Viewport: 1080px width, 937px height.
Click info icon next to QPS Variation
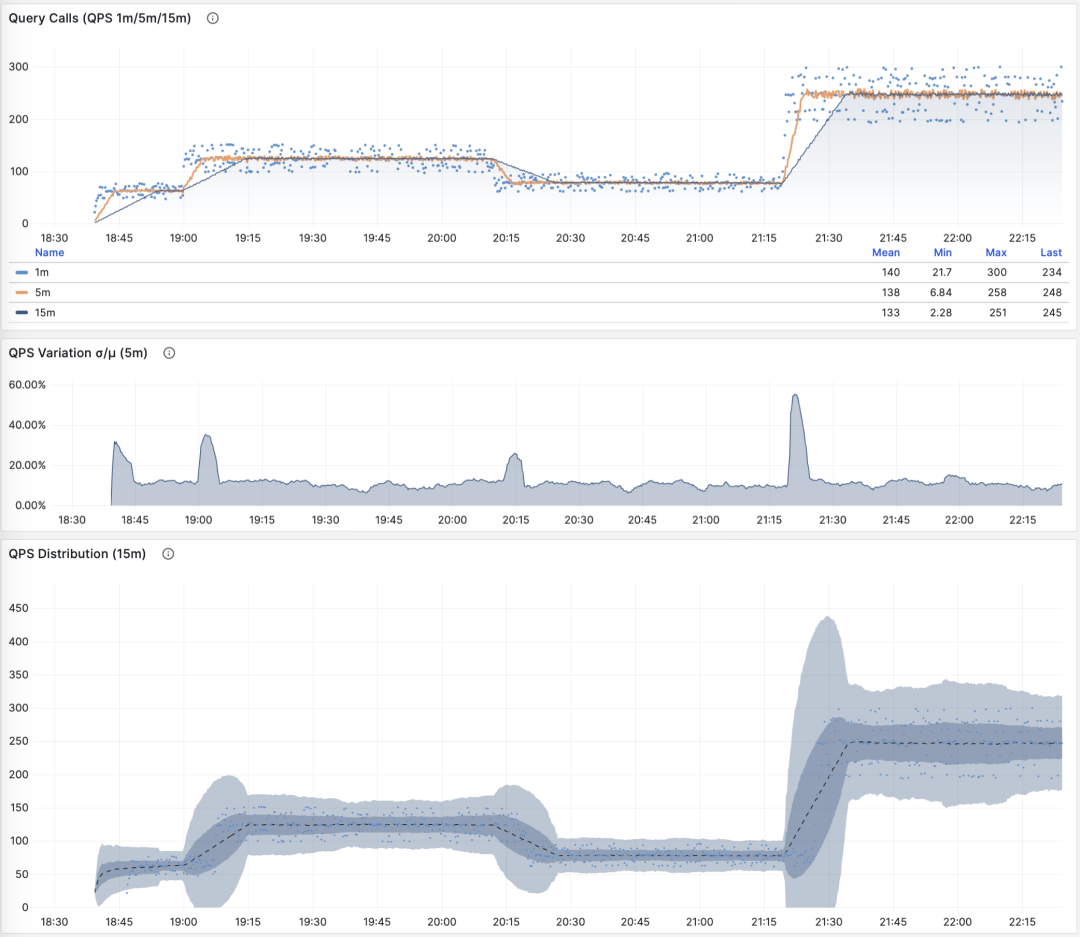coord(169,353)
